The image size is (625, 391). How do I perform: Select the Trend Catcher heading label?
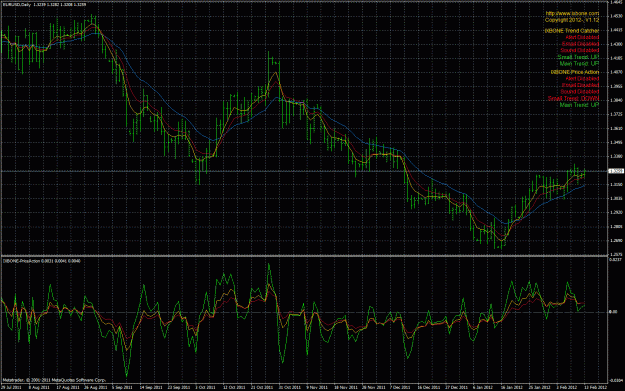pyautogui.click(x=572, y=31)
